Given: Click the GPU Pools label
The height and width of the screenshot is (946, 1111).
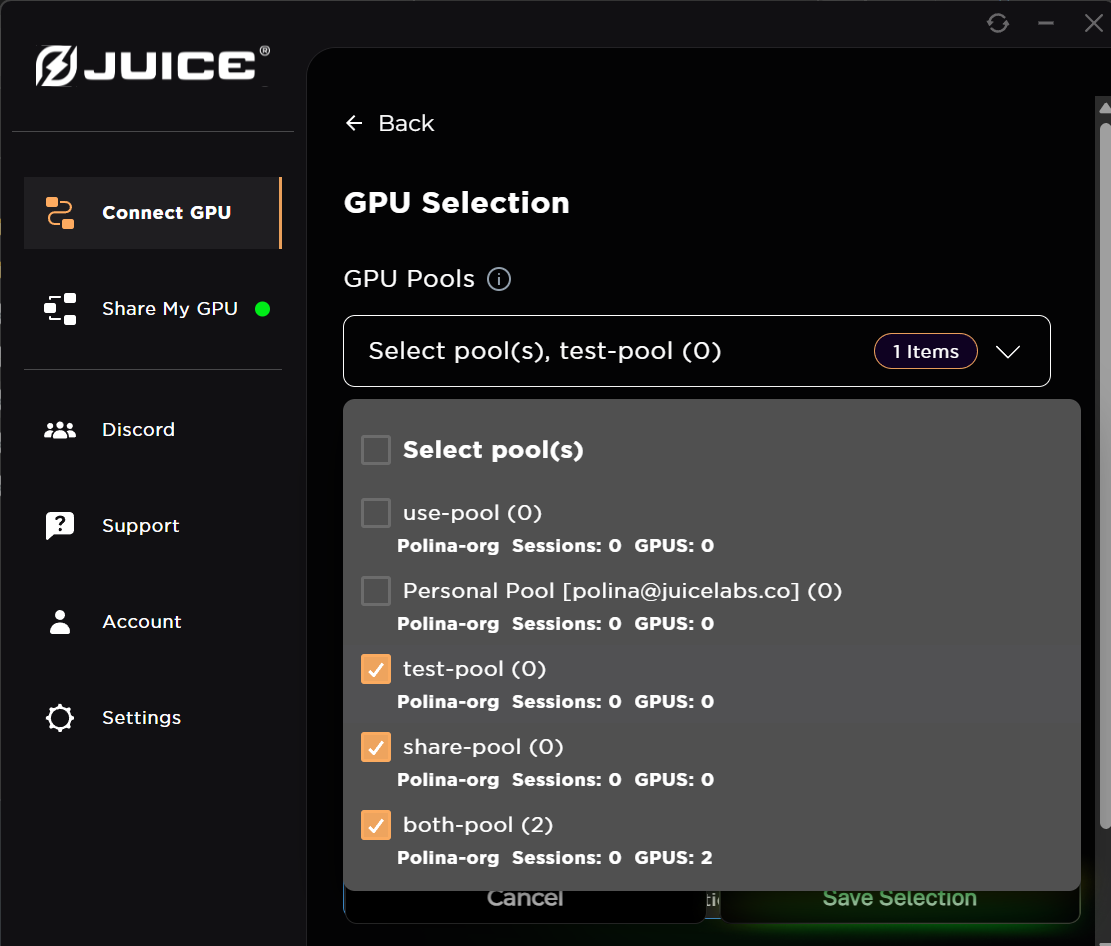Looking at the screenshot, I should click(x=409, y=279).
